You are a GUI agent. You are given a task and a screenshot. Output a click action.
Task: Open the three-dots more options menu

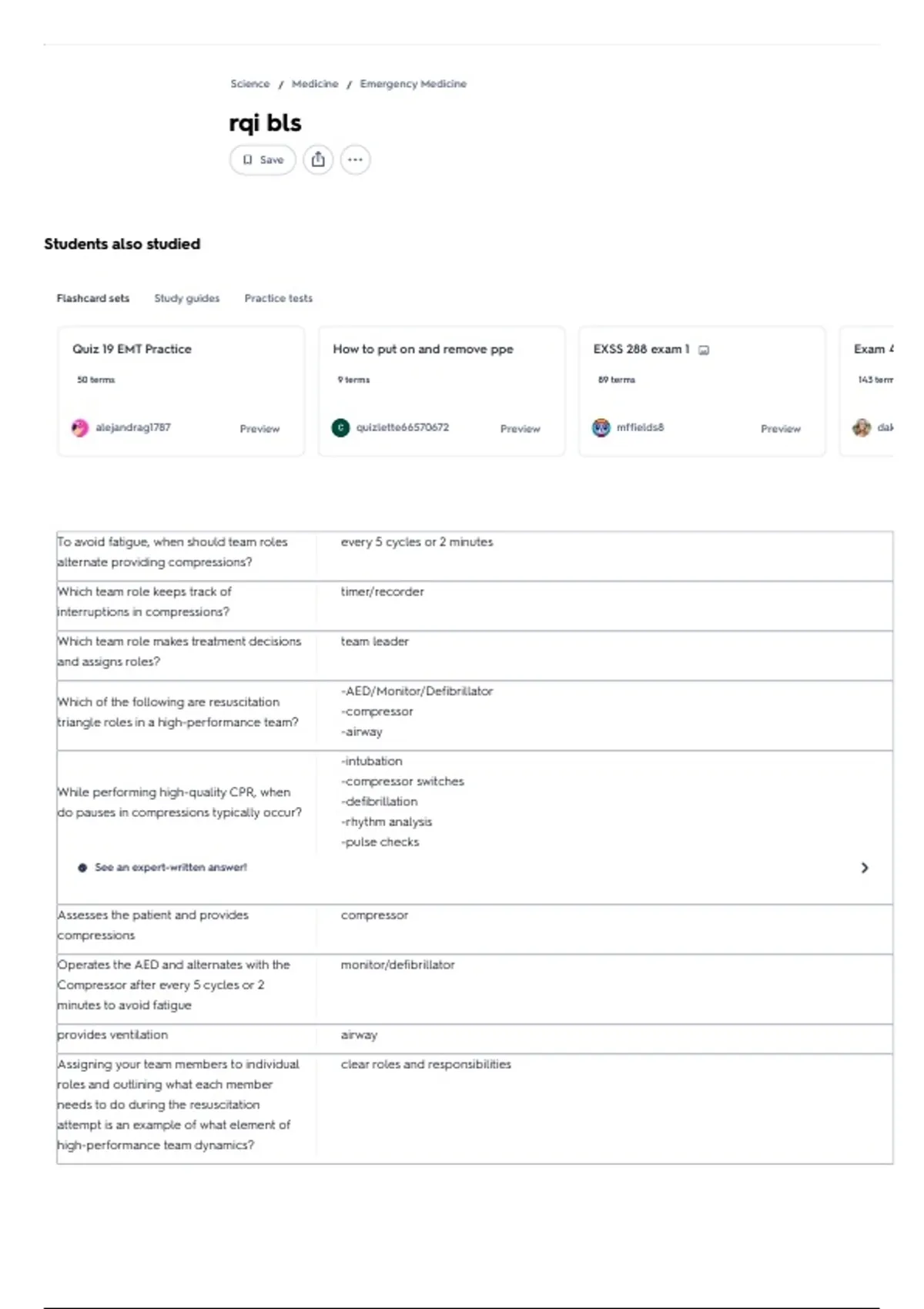click(355, 160)
